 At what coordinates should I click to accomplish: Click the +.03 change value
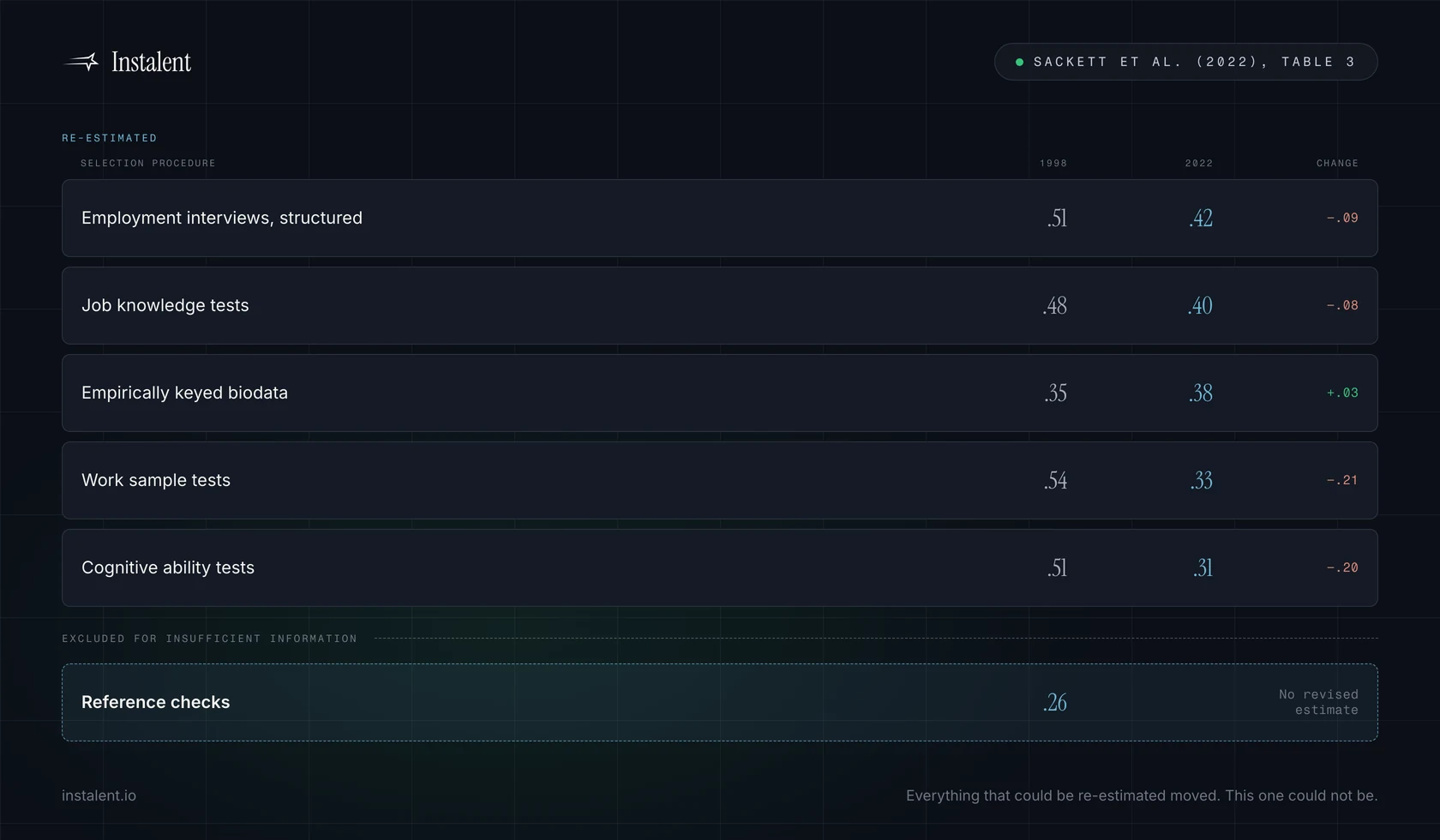pos(1342,393)
